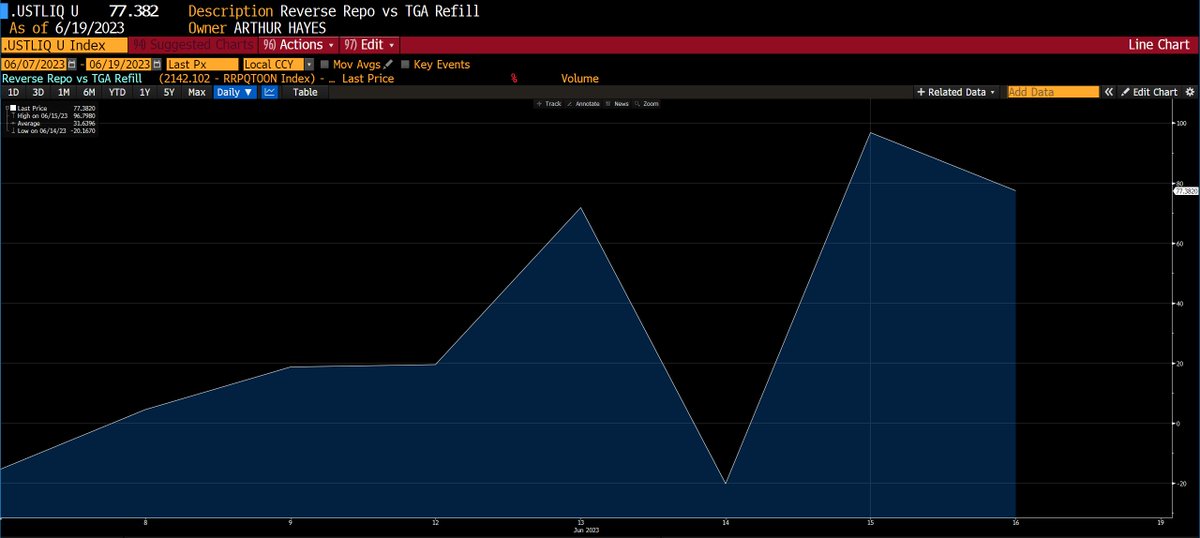1200x538 pixels.
Task: Collapse panel with double-chevron icon
Action: [1108, 91]
